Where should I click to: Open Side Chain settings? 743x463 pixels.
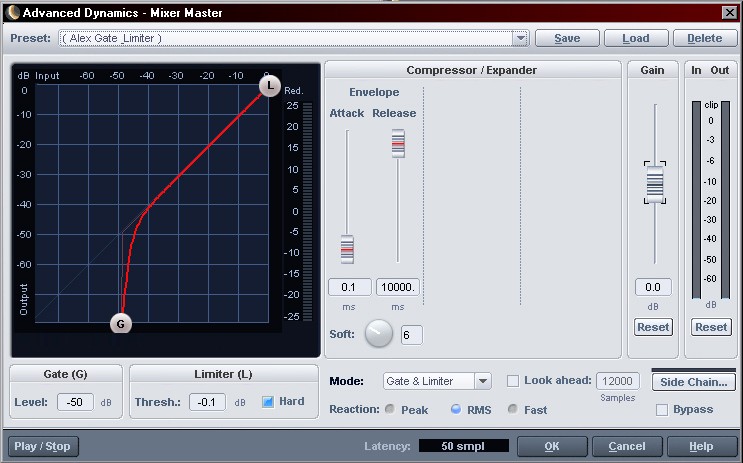coord(694,382)
